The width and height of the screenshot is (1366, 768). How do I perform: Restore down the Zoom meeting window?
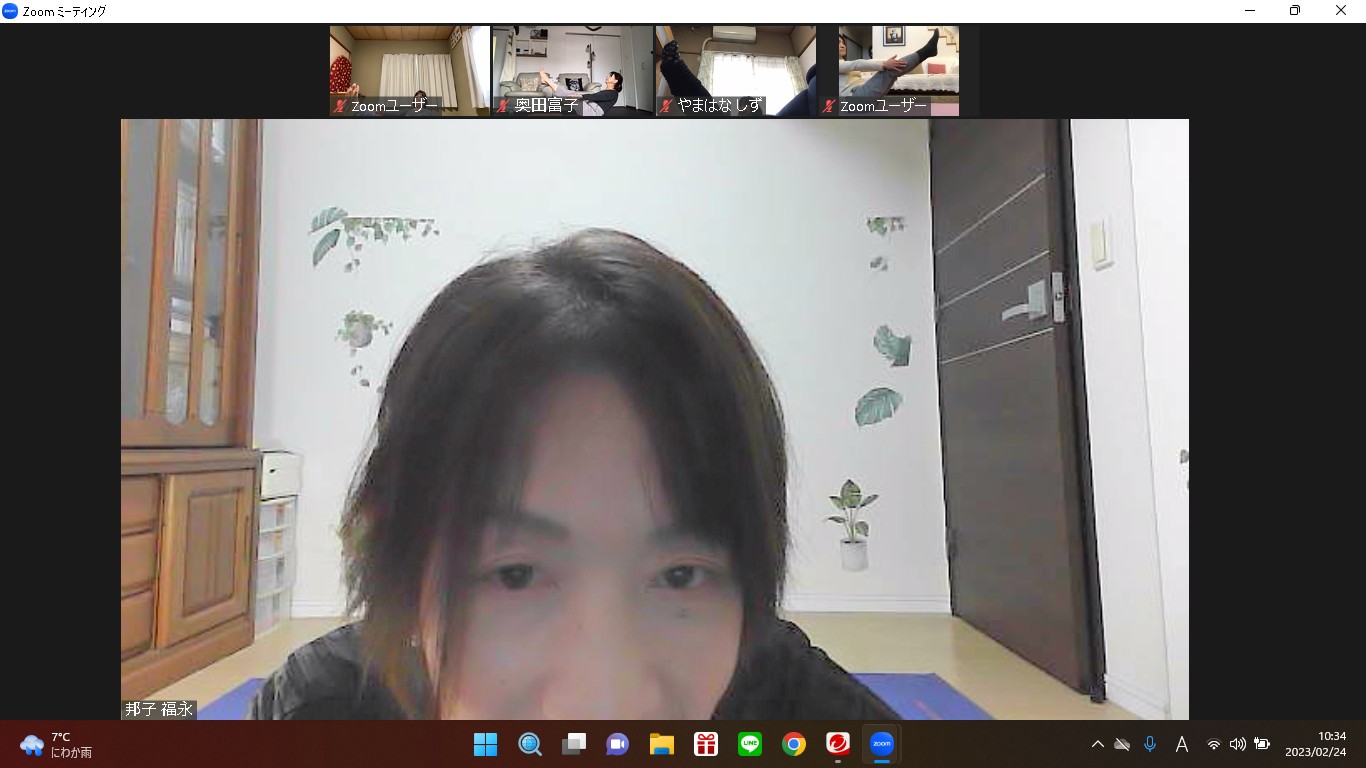pos(1295,11)
